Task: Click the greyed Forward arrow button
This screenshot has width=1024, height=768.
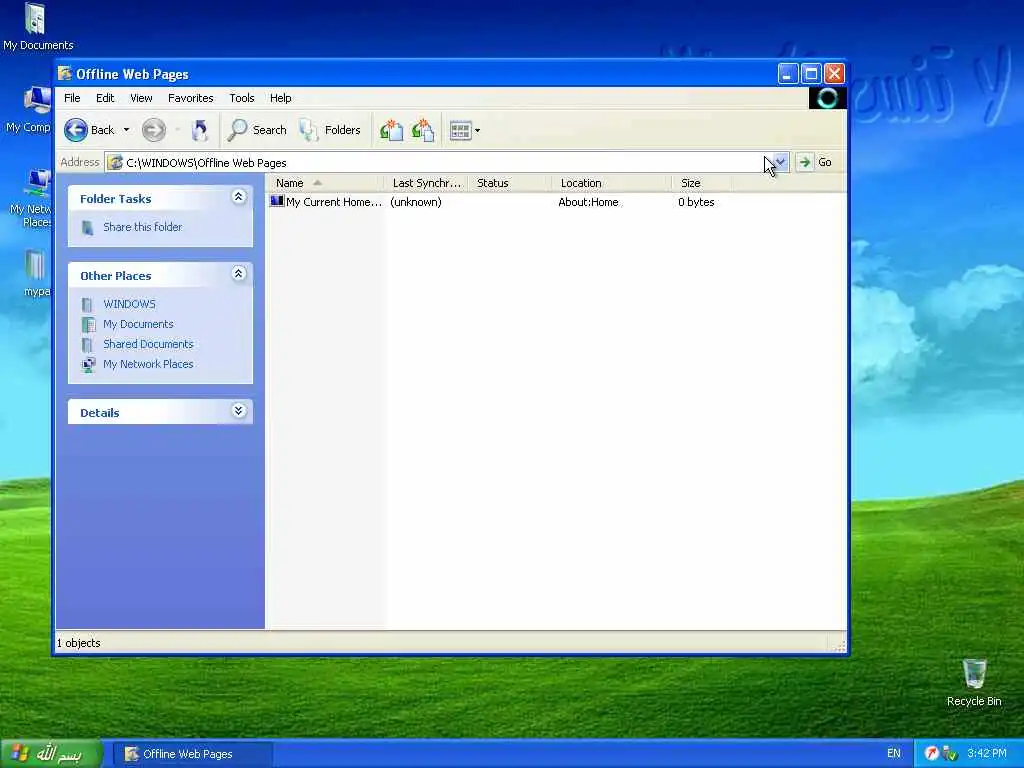Action: pyautogui.click(x=154, y=130)
